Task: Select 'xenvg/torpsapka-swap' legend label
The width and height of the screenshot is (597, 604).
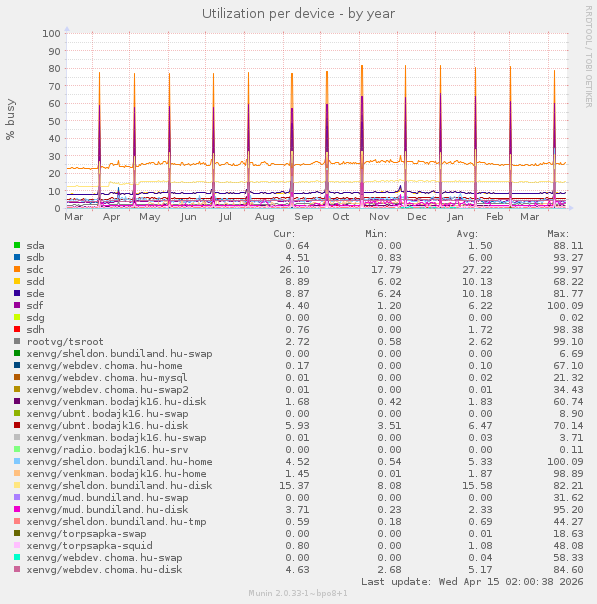Action: [x=86, y=534]
